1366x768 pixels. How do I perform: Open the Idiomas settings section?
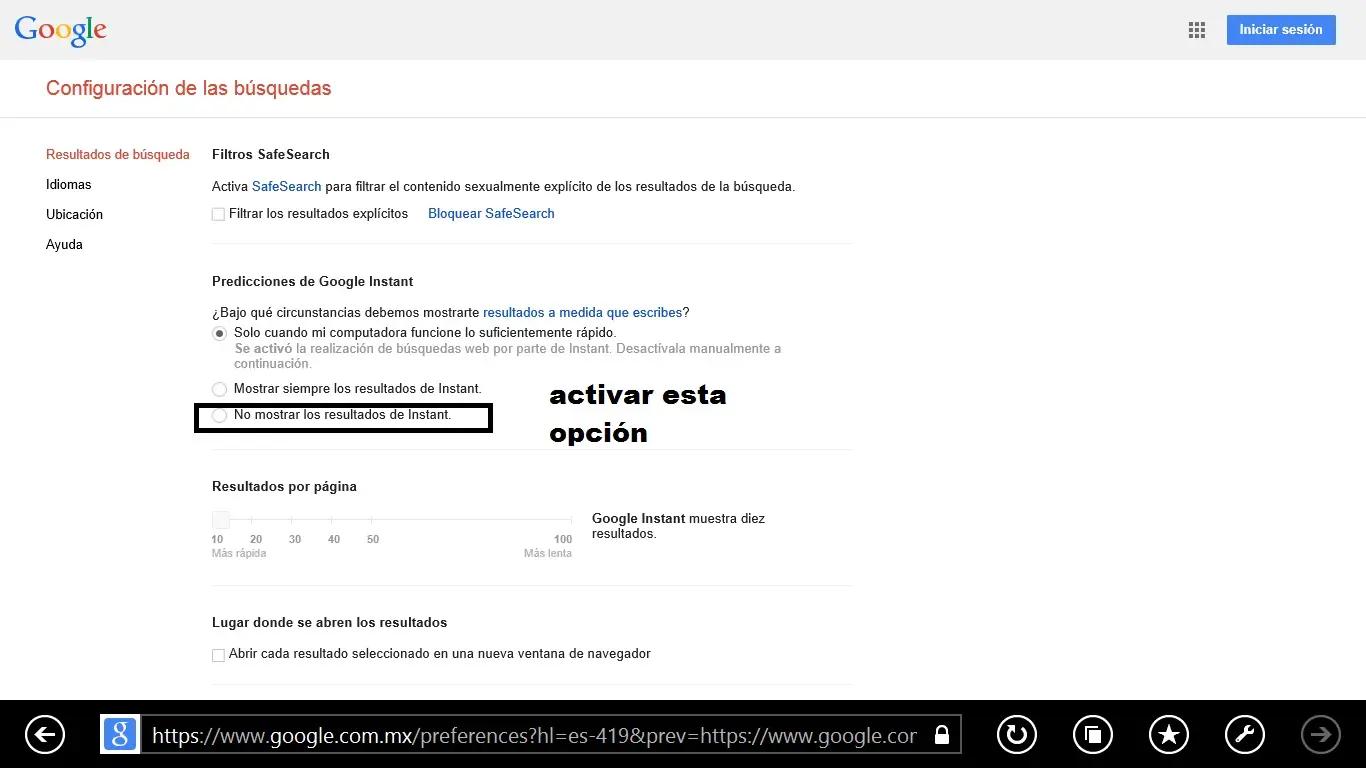click(x=68, y=185)
